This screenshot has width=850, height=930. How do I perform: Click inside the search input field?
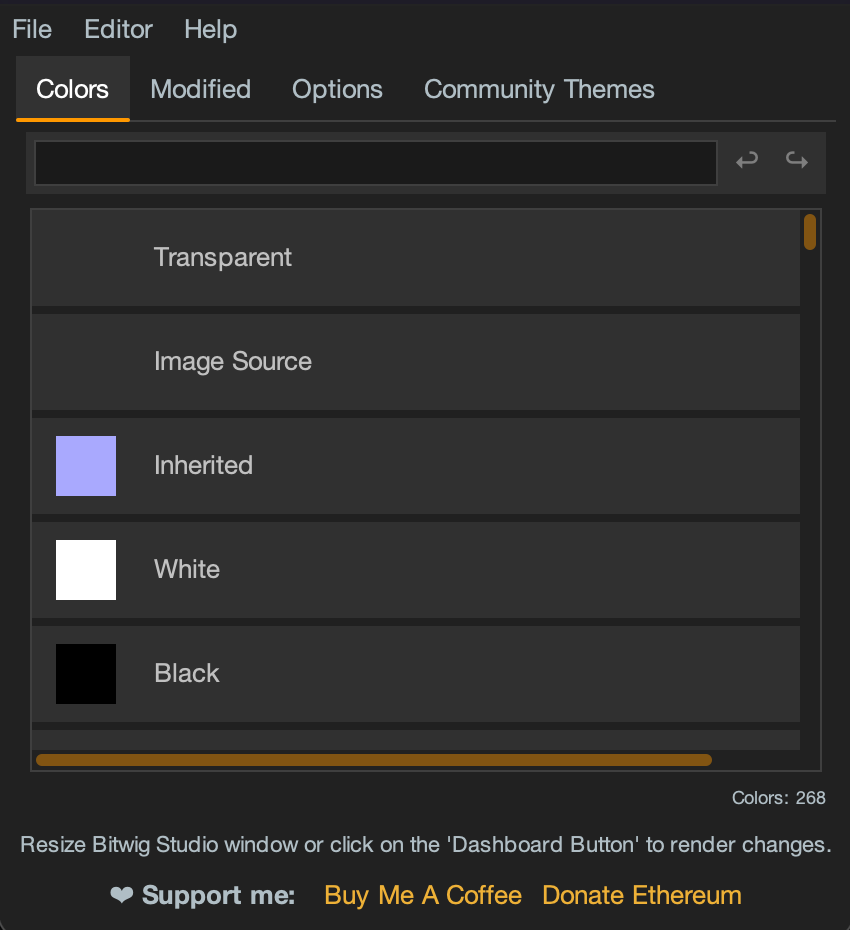(375, 161)
